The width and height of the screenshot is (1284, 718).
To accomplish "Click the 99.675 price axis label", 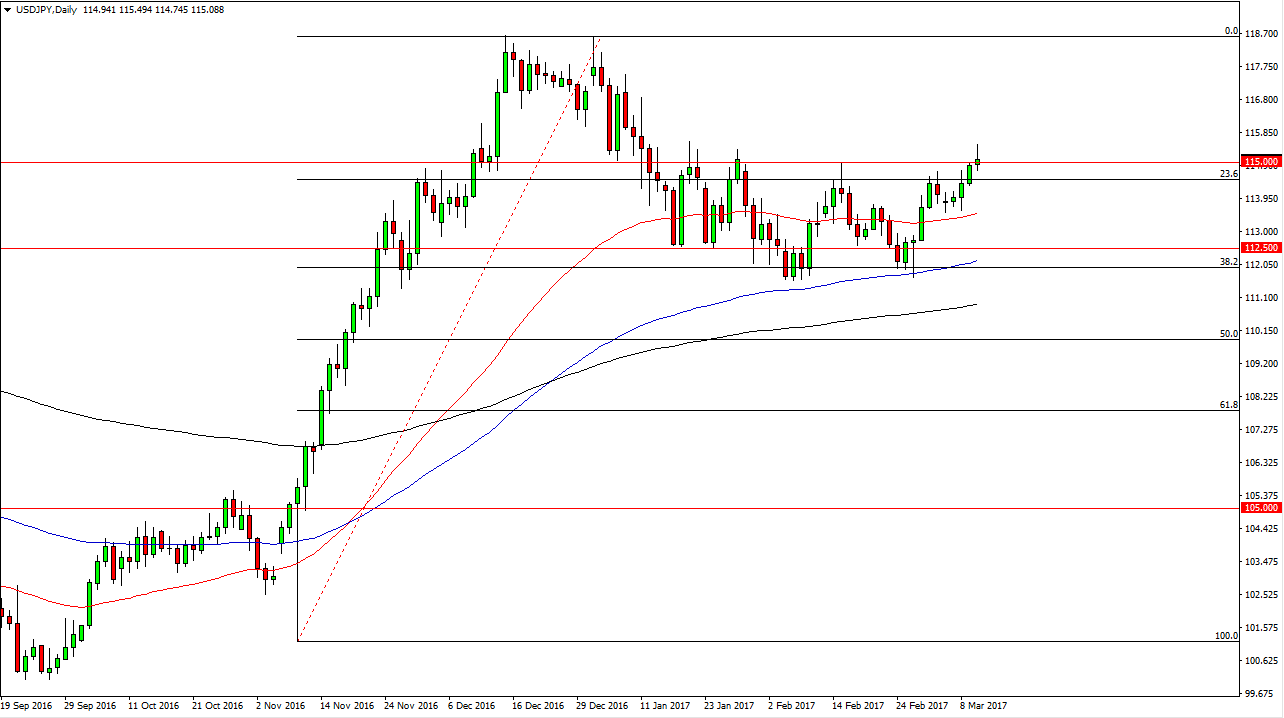I will tap(1261, 693).
